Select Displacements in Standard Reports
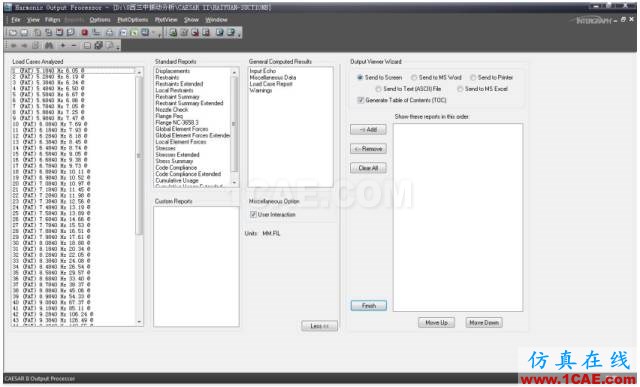 pos(173,71)
